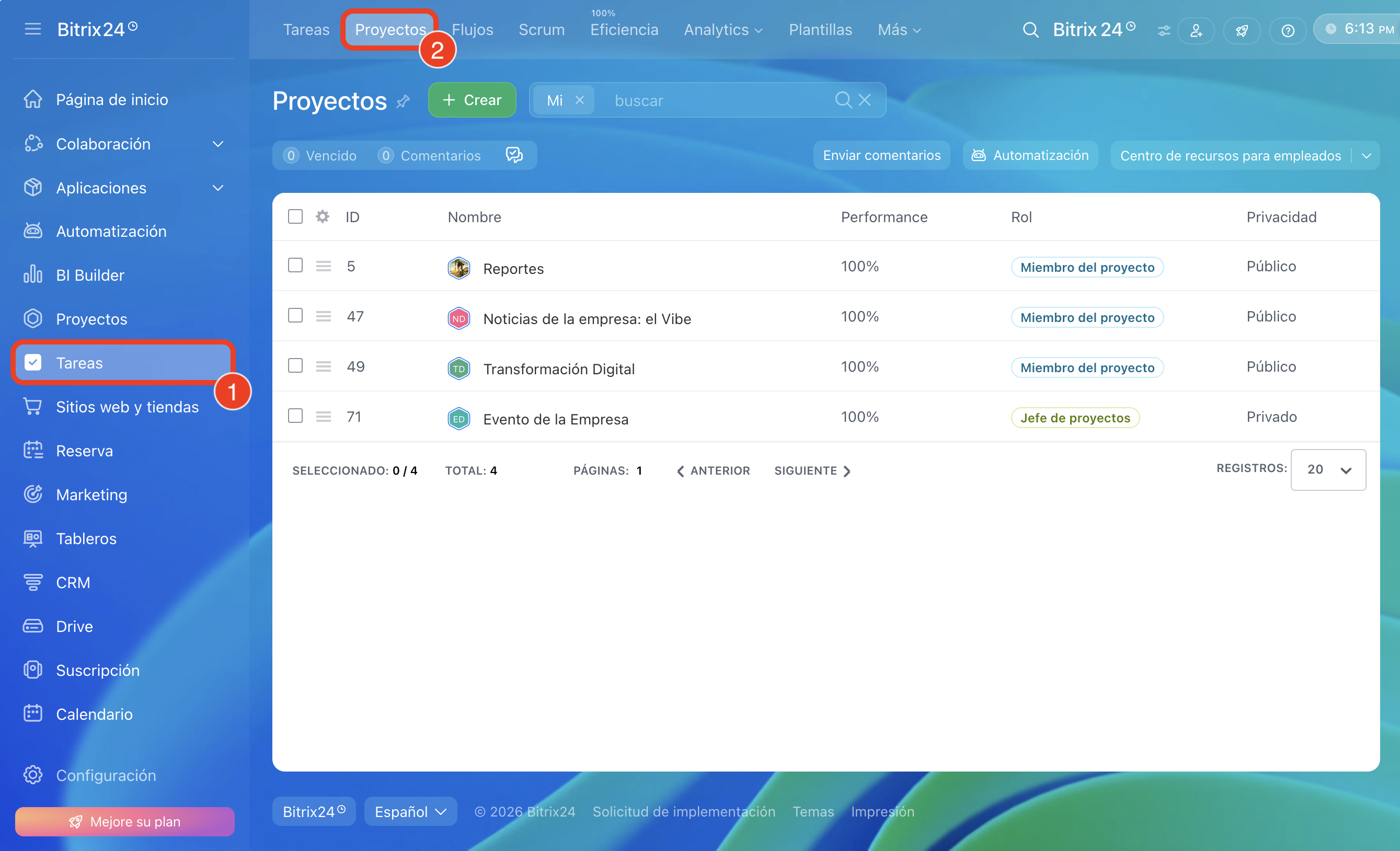This screenshot has width=1400, height=851.
Task: Tick the checkbox for Transformación Digital
Action: click(295, 365)
